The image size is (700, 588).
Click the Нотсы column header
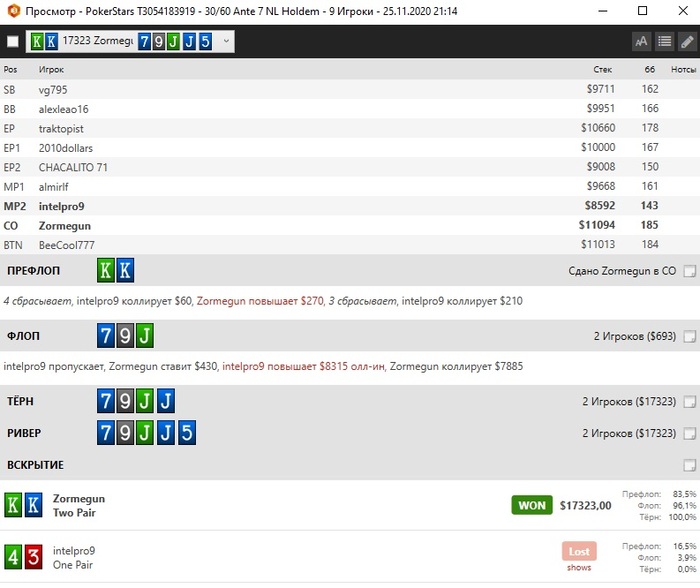(x=683, y=70)
